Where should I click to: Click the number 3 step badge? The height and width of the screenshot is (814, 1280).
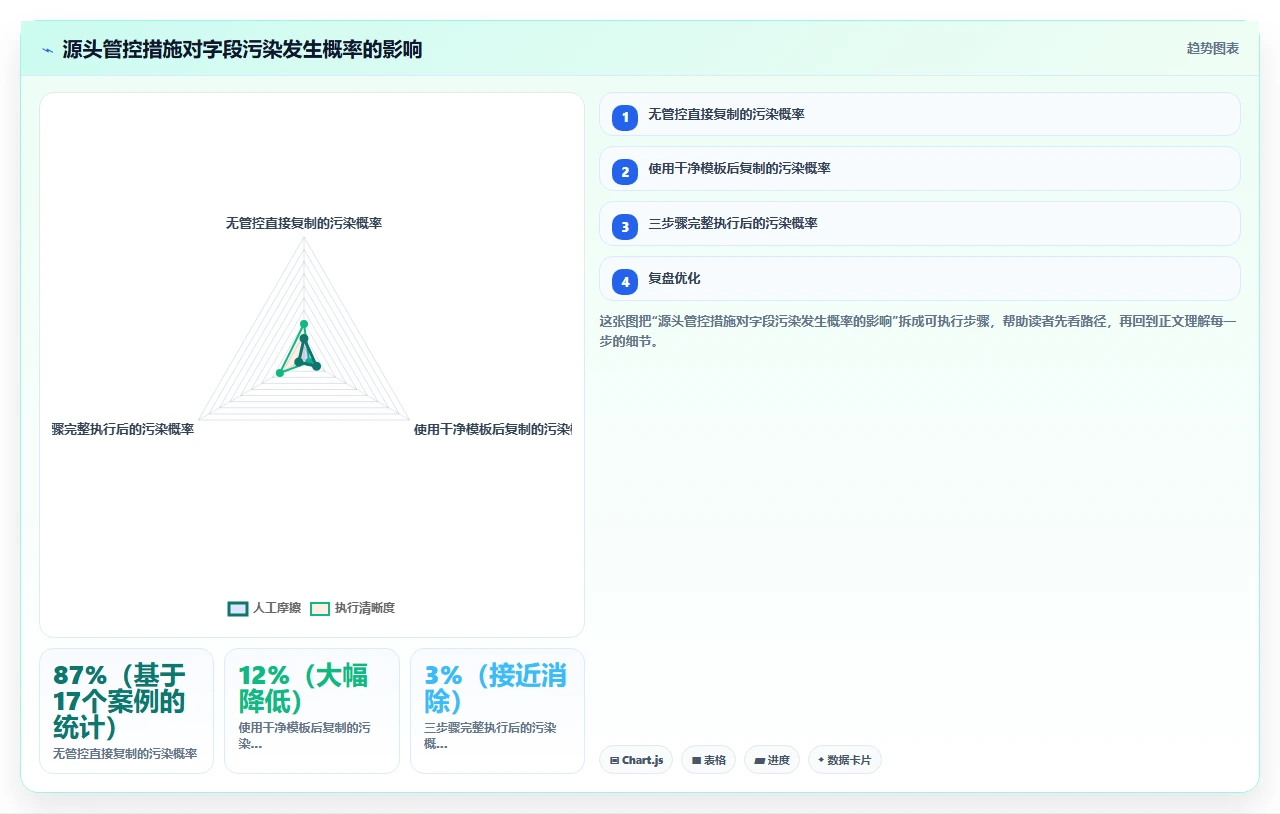click(625, 227)
